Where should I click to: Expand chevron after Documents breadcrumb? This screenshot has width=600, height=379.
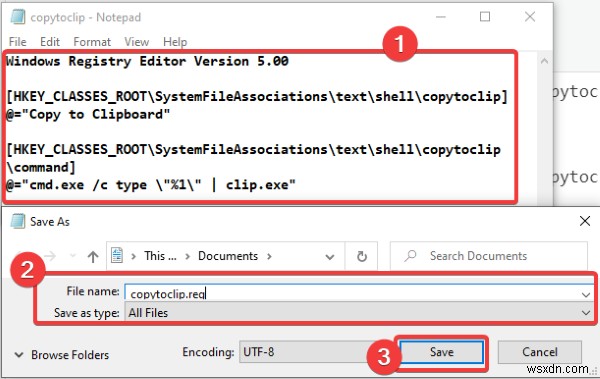[269, 256]
